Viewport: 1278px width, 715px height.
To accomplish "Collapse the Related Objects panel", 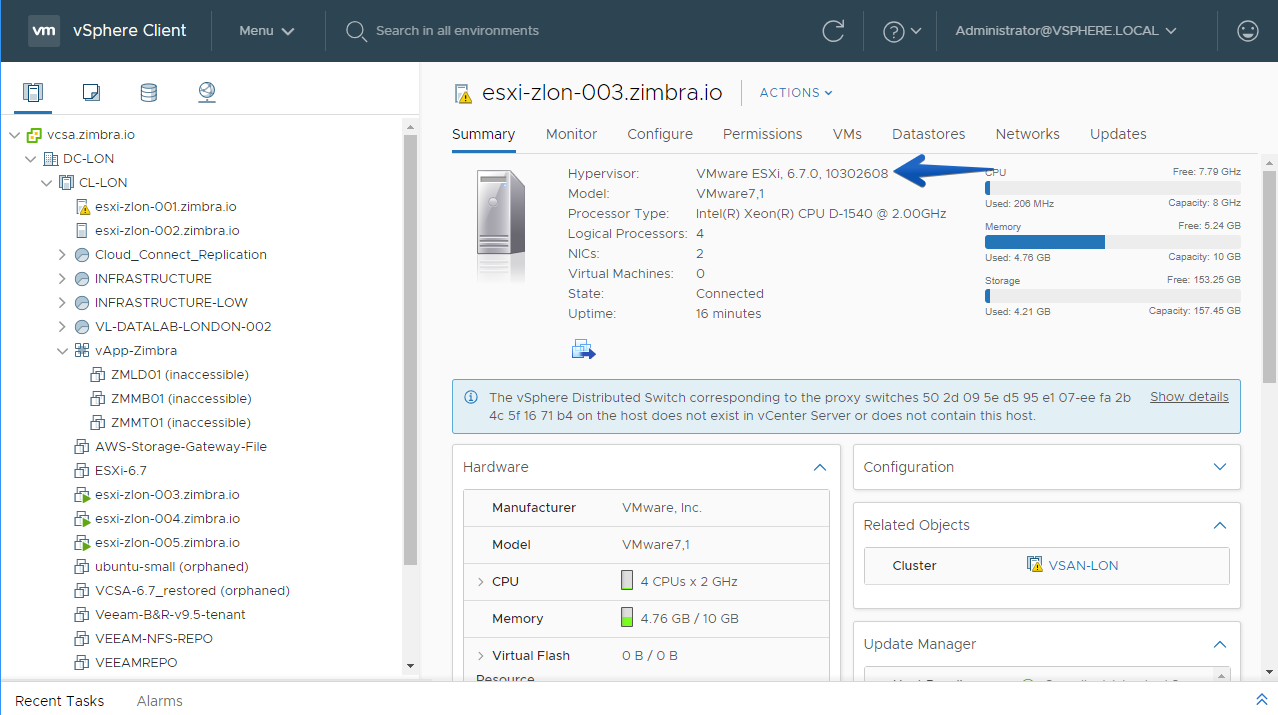I will click(1219, 525).
